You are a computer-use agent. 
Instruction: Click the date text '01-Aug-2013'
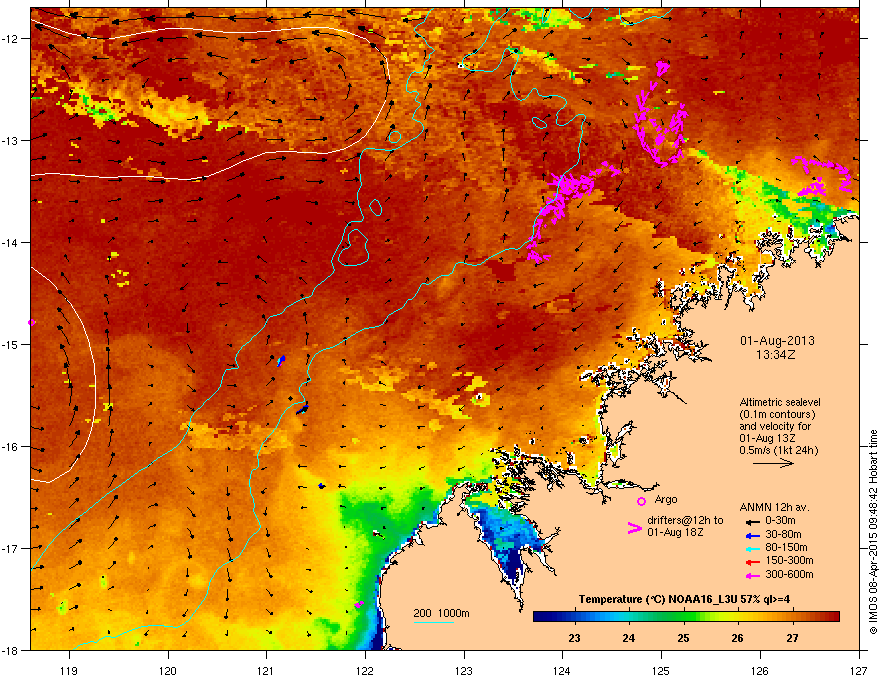(x=777, y=341)
